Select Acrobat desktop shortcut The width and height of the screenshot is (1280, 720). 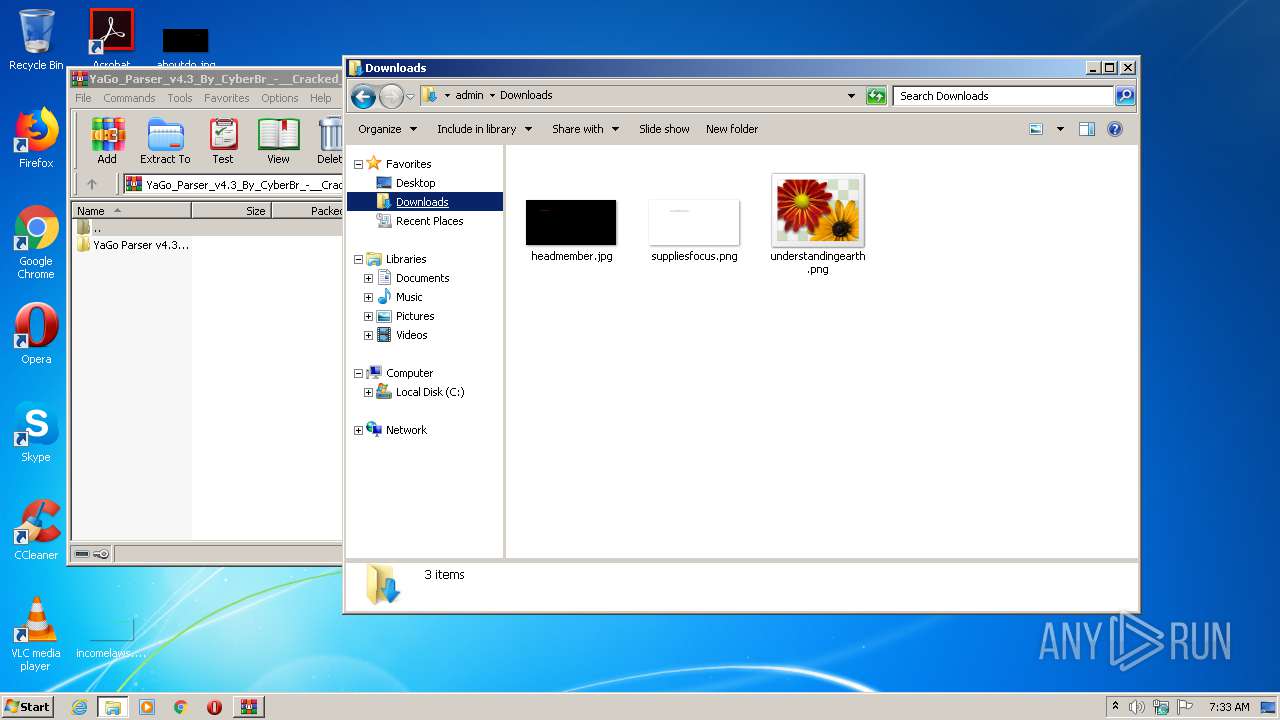coord(111,38)
